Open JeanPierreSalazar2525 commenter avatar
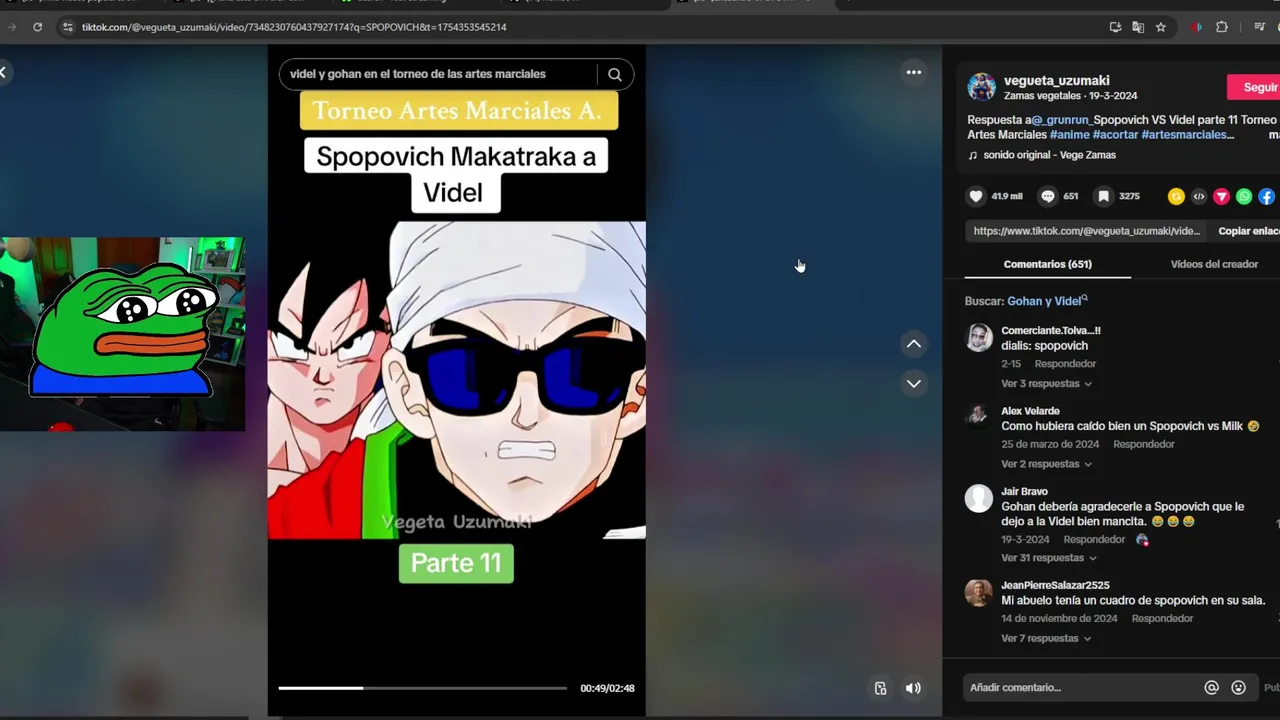Image resolution: width=1280 pixels, height=720 pixels. pyautogui.click(x=979, y=592)
